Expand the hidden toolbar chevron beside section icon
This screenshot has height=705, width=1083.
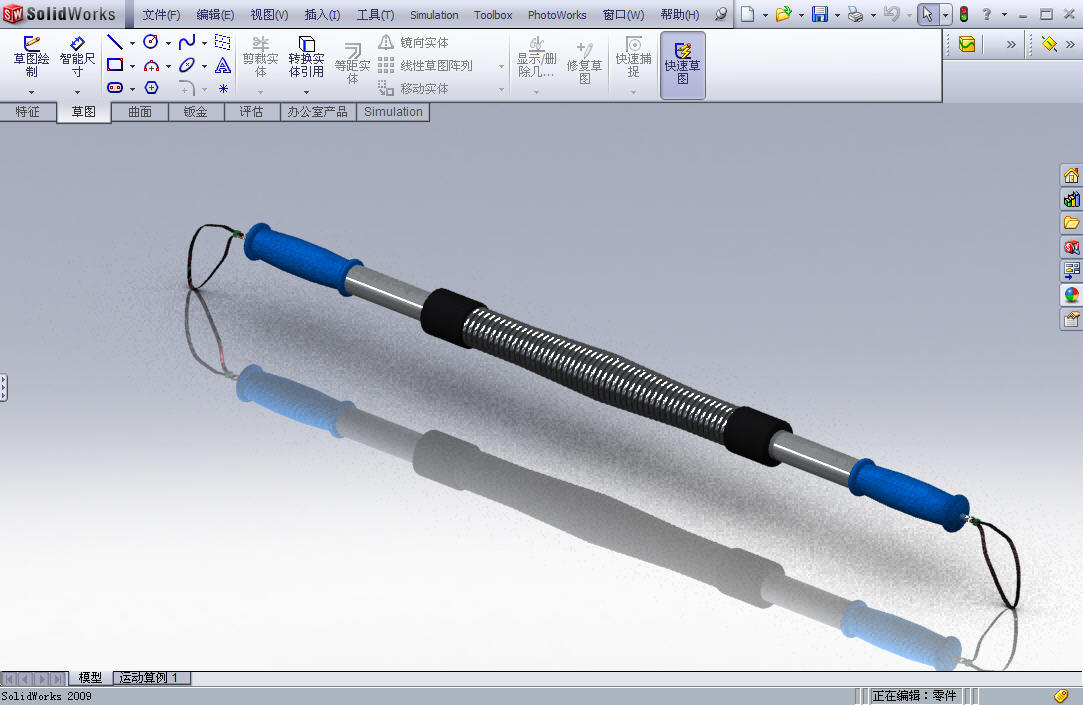pos(1010,44)
